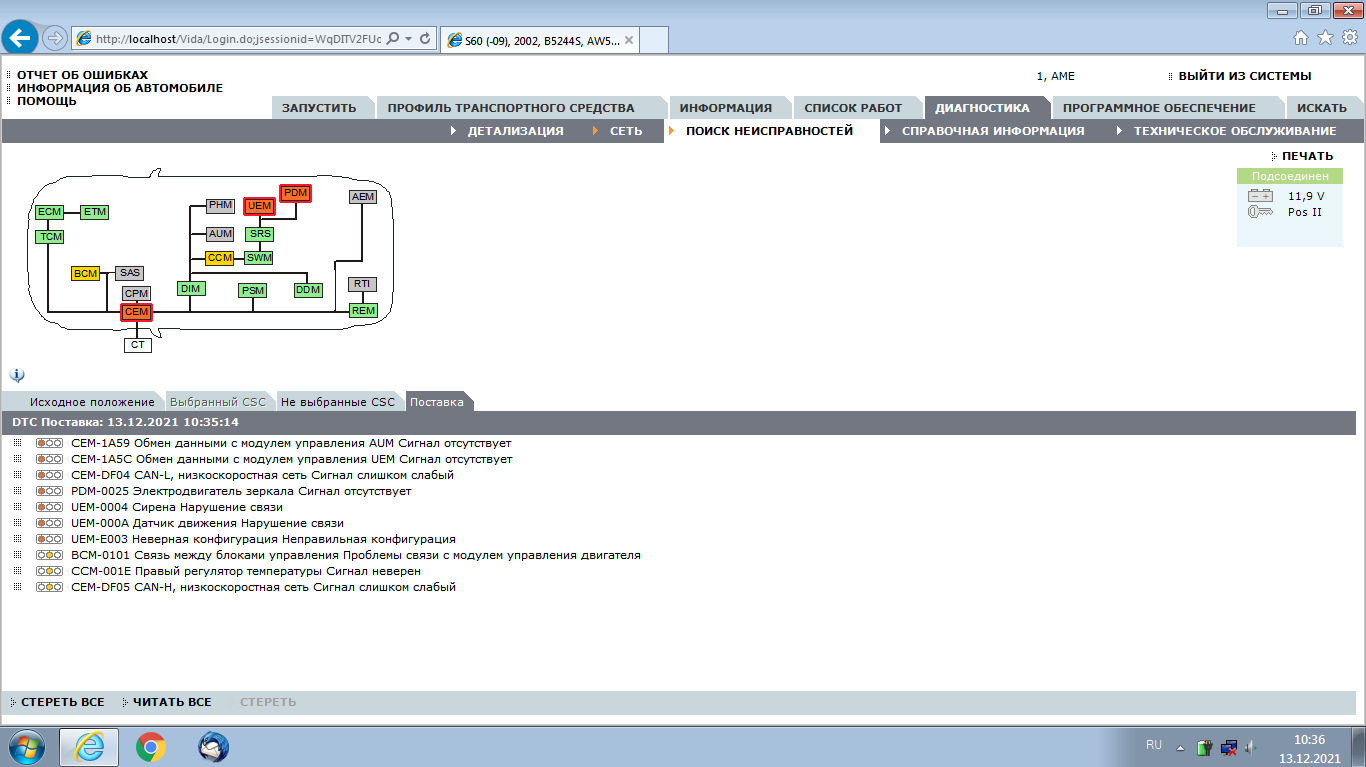This screenshot has width=1366, height=767.
Task: Launch Google Chrome from the taskbar
Action: click(151, 747)
